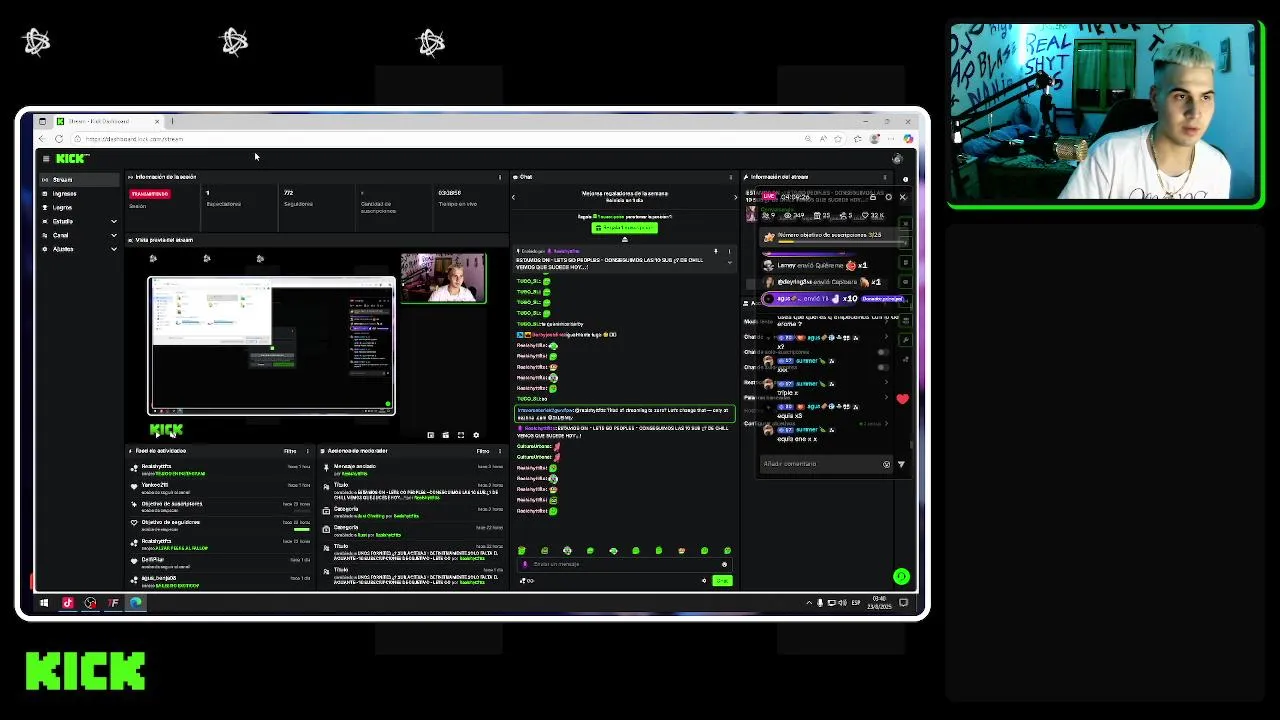Click the overlay comment filter funnel icon
Image resolution: width=1280 pixels, height=720 pixels.
901,464
